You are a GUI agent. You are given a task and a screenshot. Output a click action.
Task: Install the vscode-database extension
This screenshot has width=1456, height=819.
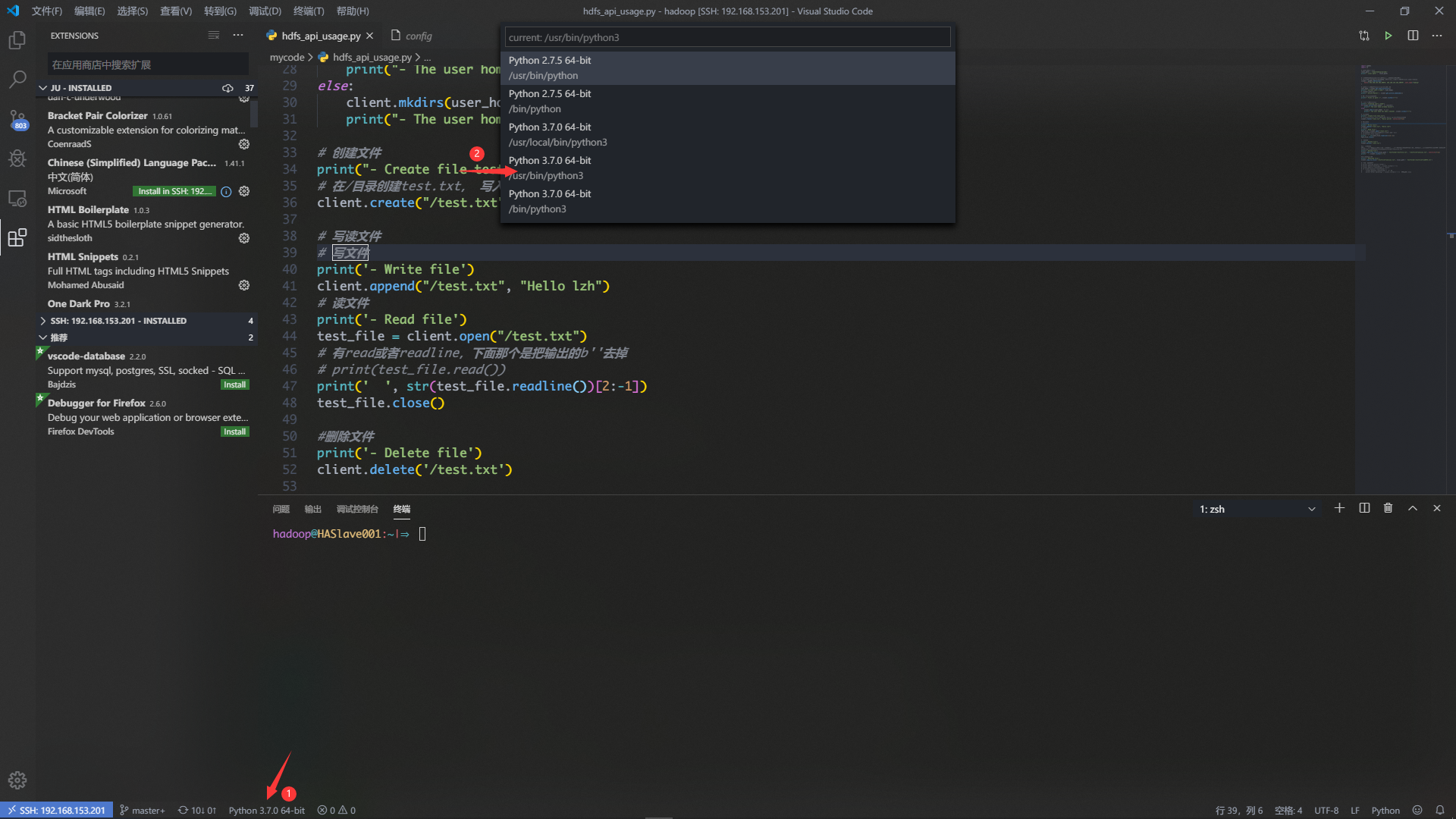(x=234, y=384)
